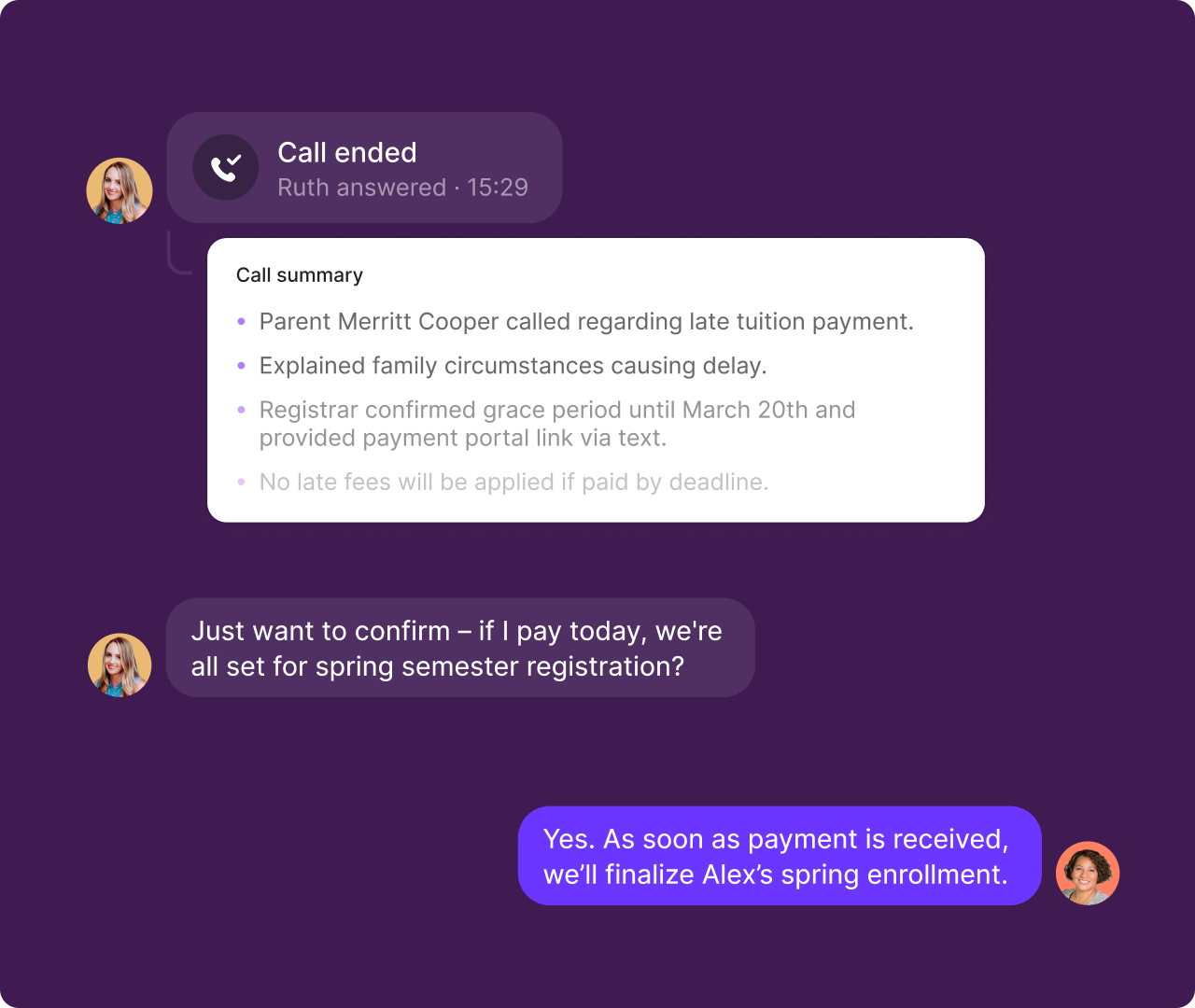Click the purple bullet before Parent Merritt Cooper
This screenshot has width=1195, height=1008.
click(242, 321)
